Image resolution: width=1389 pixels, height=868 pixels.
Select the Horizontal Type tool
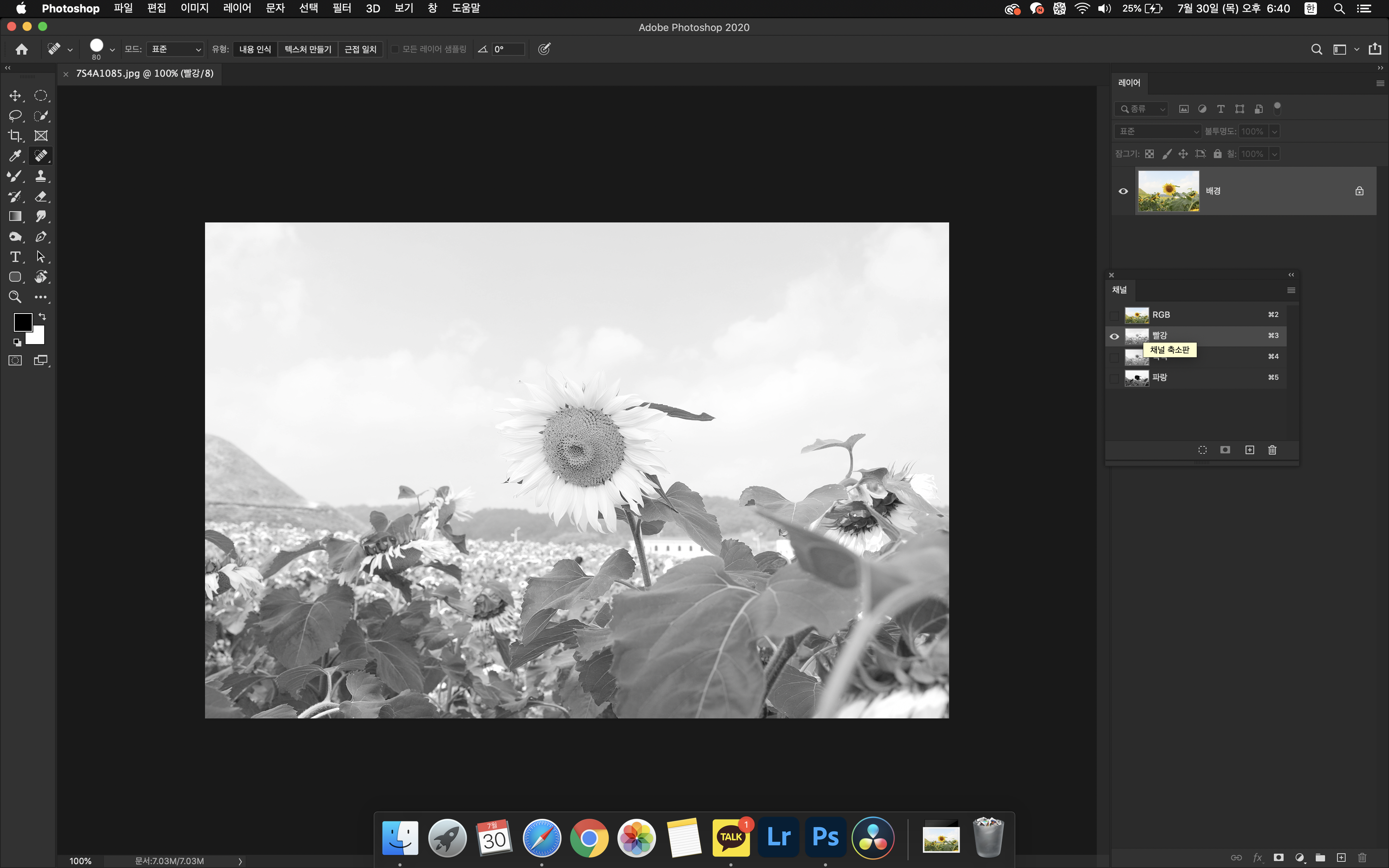pyautogui.click(x=15, y=257)
